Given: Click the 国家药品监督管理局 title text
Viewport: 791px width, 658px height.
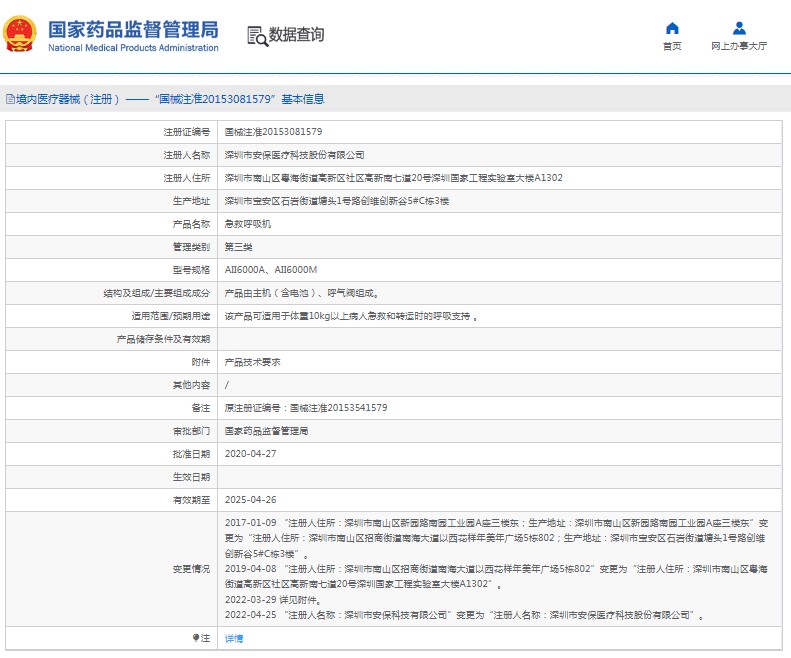Looking at the screenshot, I should [132, 28].
